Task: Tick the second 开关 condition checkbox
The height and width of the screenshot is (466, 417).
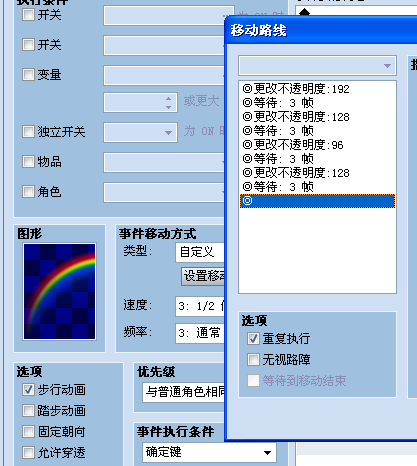Action: tap(28, 44)
